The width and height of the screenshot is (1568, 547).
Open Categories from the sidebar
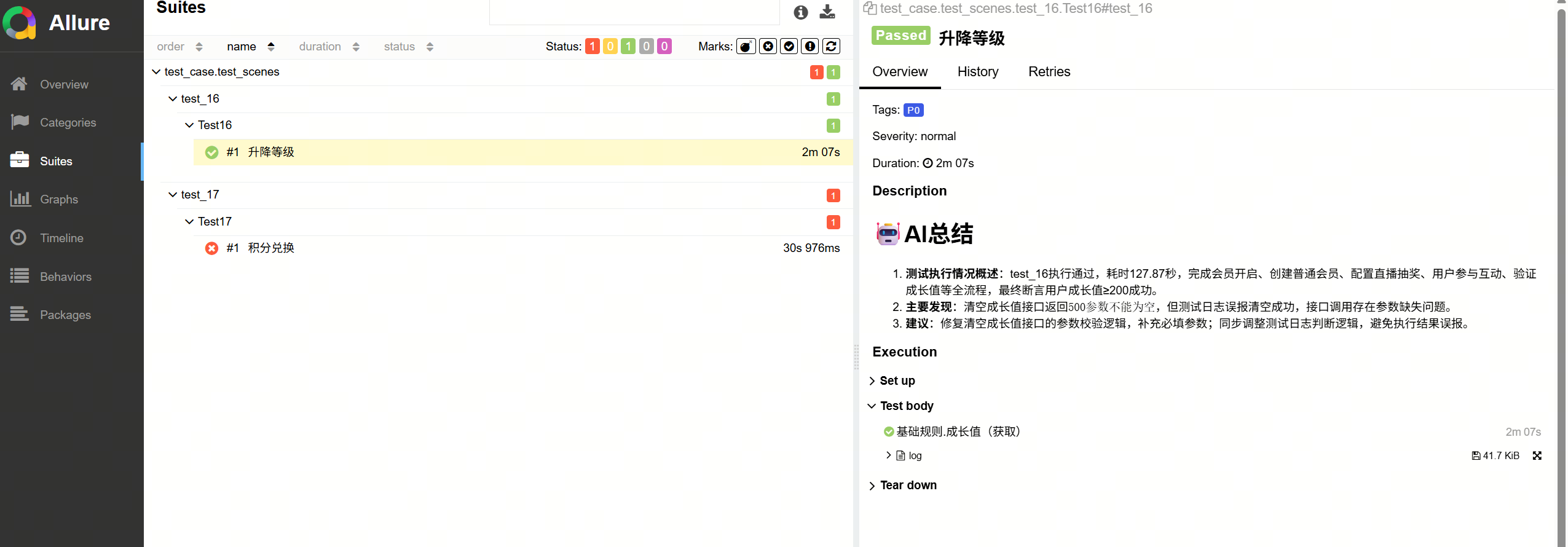68,122
